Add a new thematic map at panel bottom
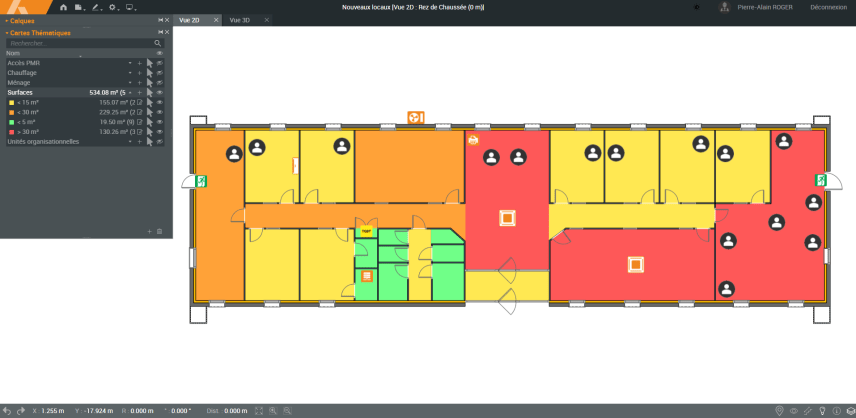 pyautogui.click(x=150, y=231)
